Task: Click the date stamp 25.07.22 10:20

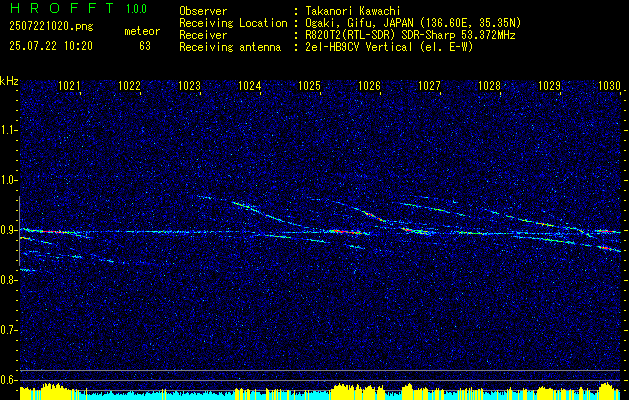Action: pos(51,46)
